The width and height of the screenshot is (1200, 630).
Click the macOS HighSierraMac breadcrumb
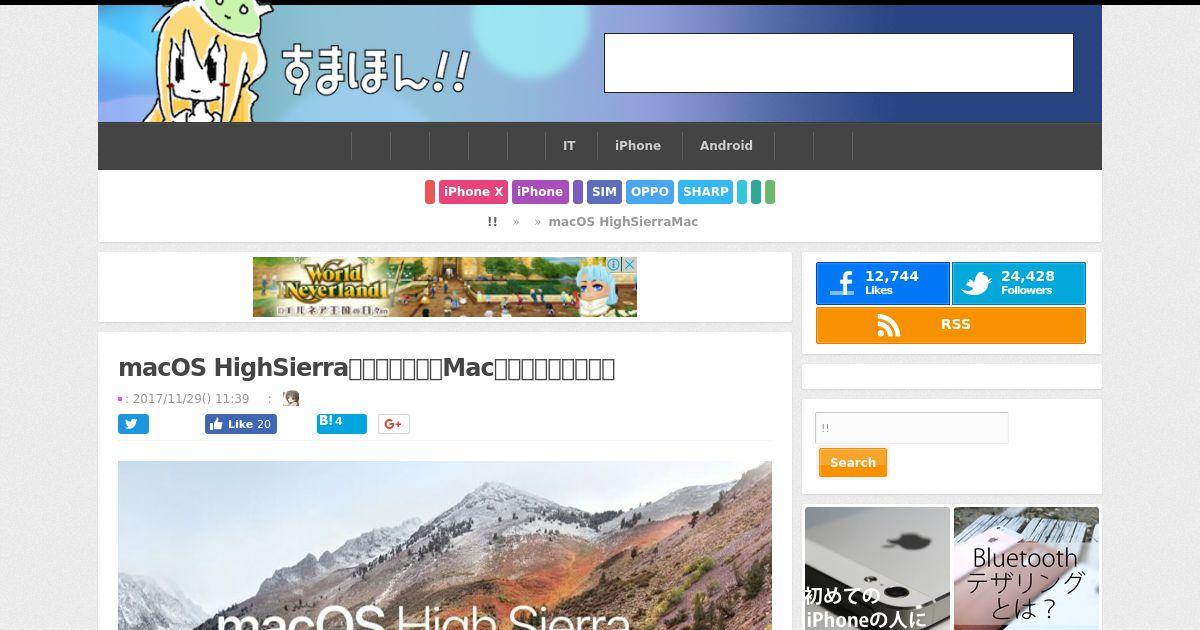click(x=623, y=222)
